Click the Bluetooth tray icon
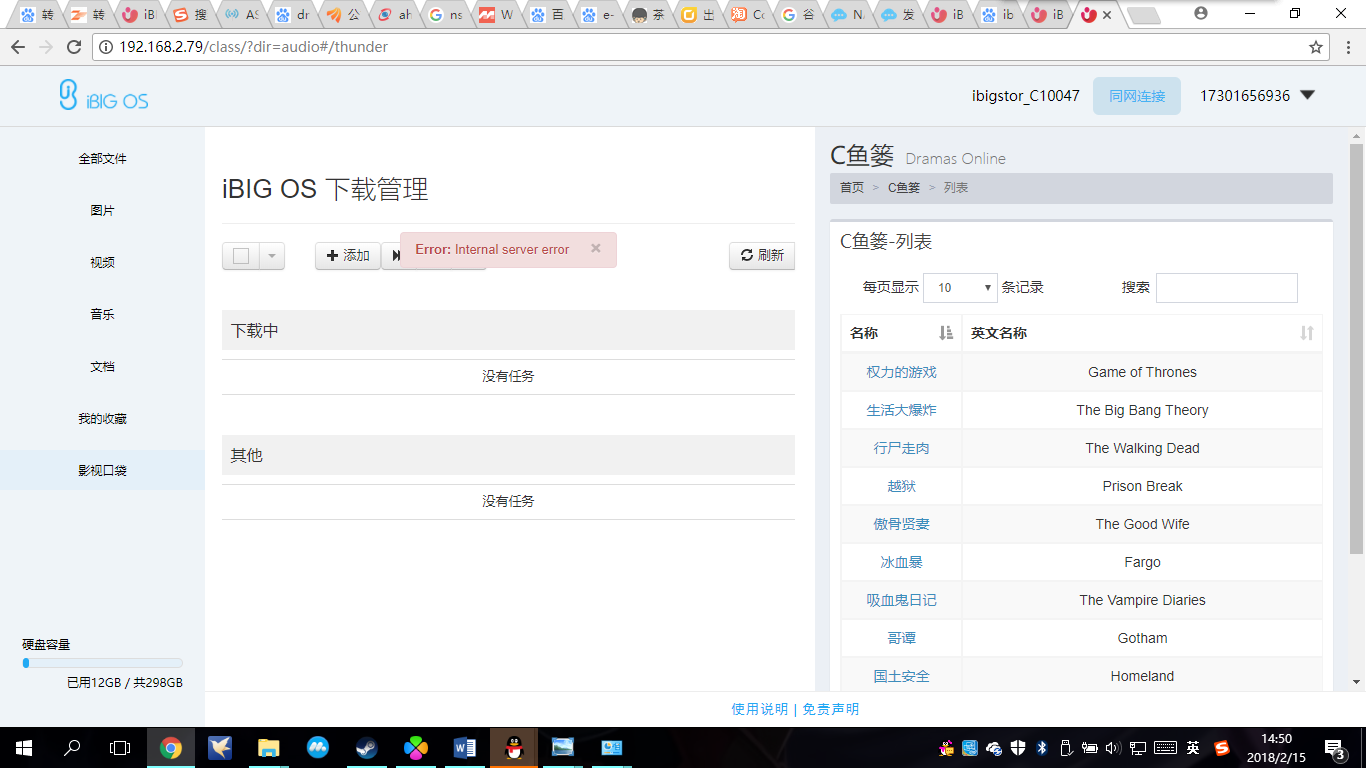 (x=1041, y=747)
